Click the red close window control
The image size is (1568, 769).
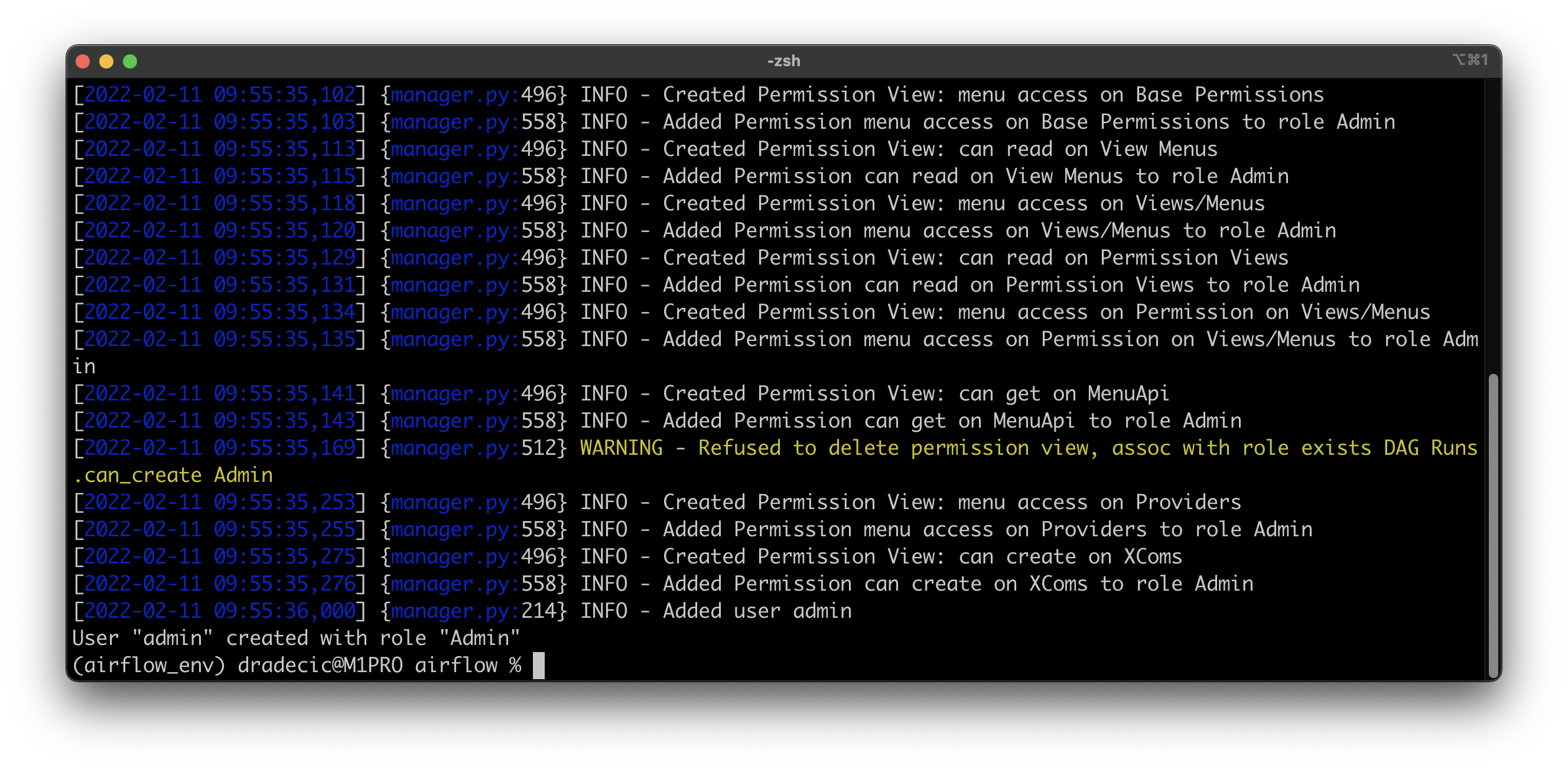point(83,61)
